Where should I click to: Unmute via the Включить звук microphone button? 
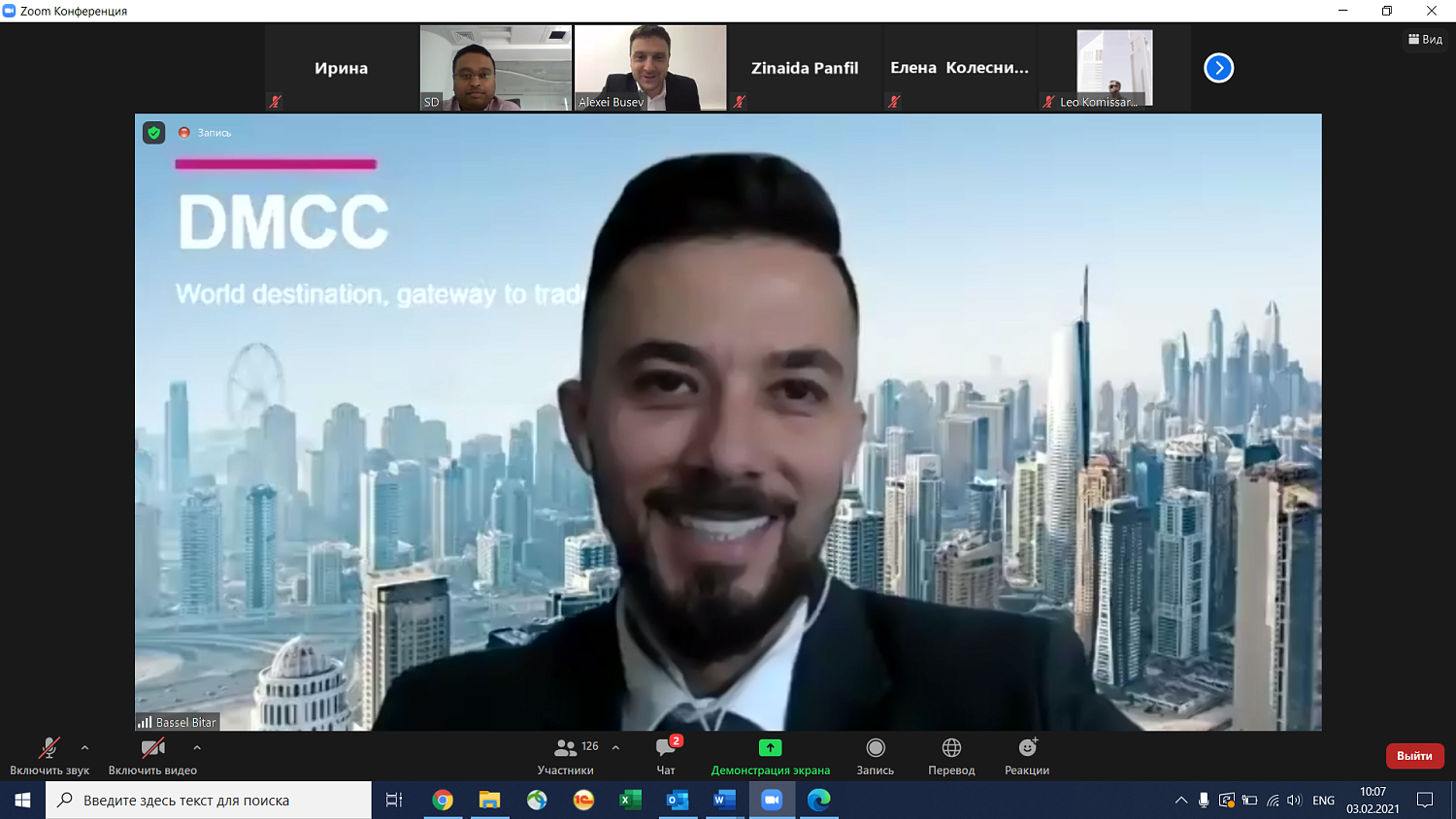(x=50, y=756)
